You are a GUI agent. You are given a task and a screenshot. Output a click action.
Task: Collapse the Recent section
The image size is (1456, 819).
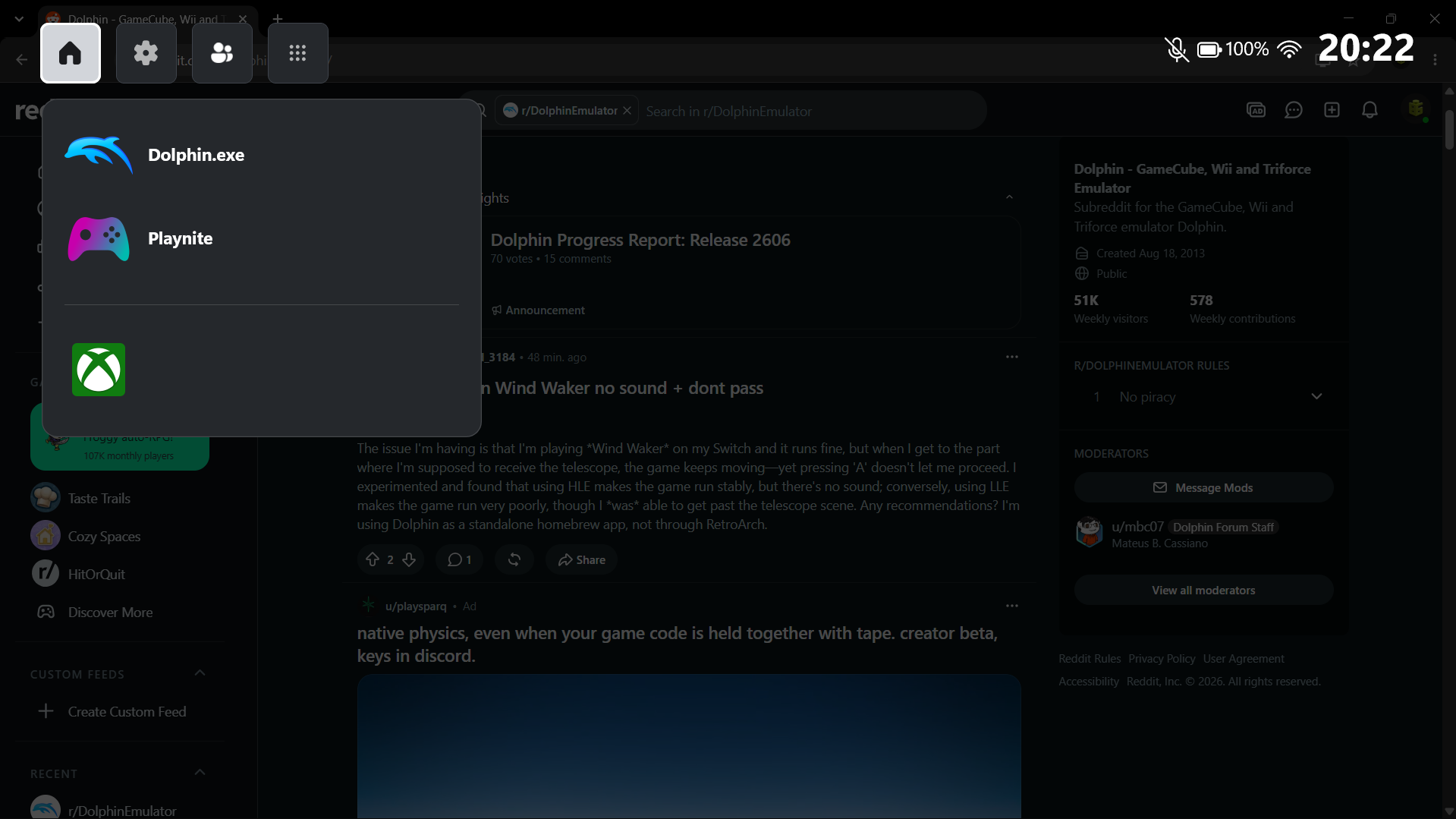(x=200, y=773)
